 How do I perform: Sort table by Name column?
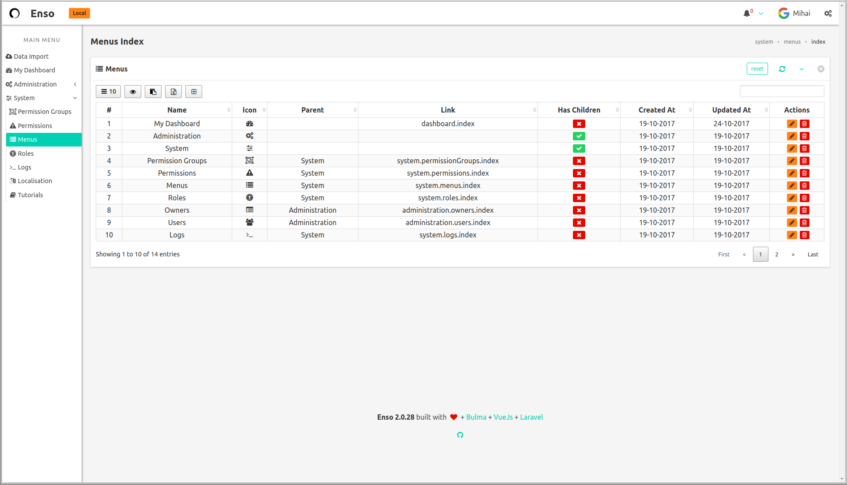pyautogui.click(x=177, y=110)
